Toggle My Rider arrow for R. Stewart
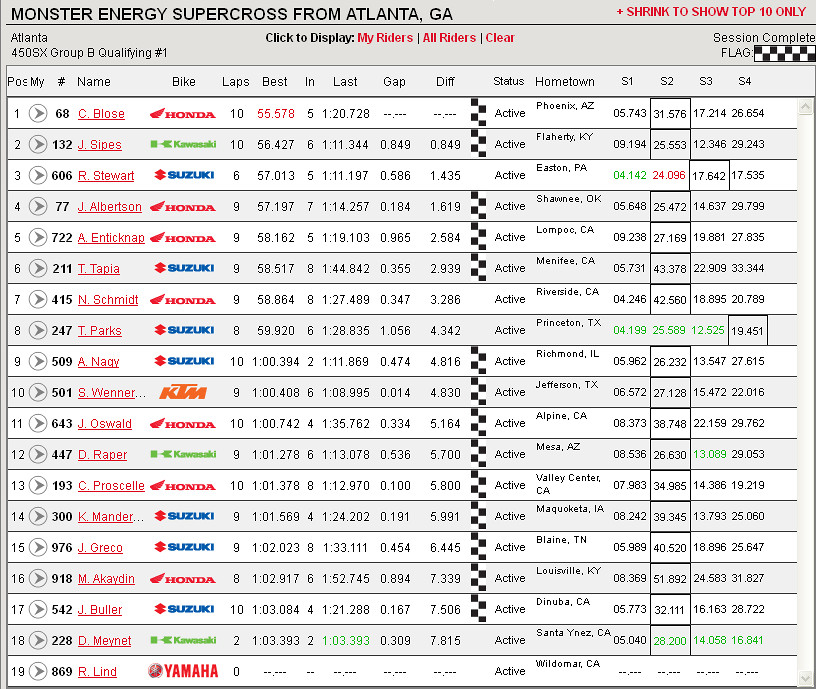 (37, 175)
